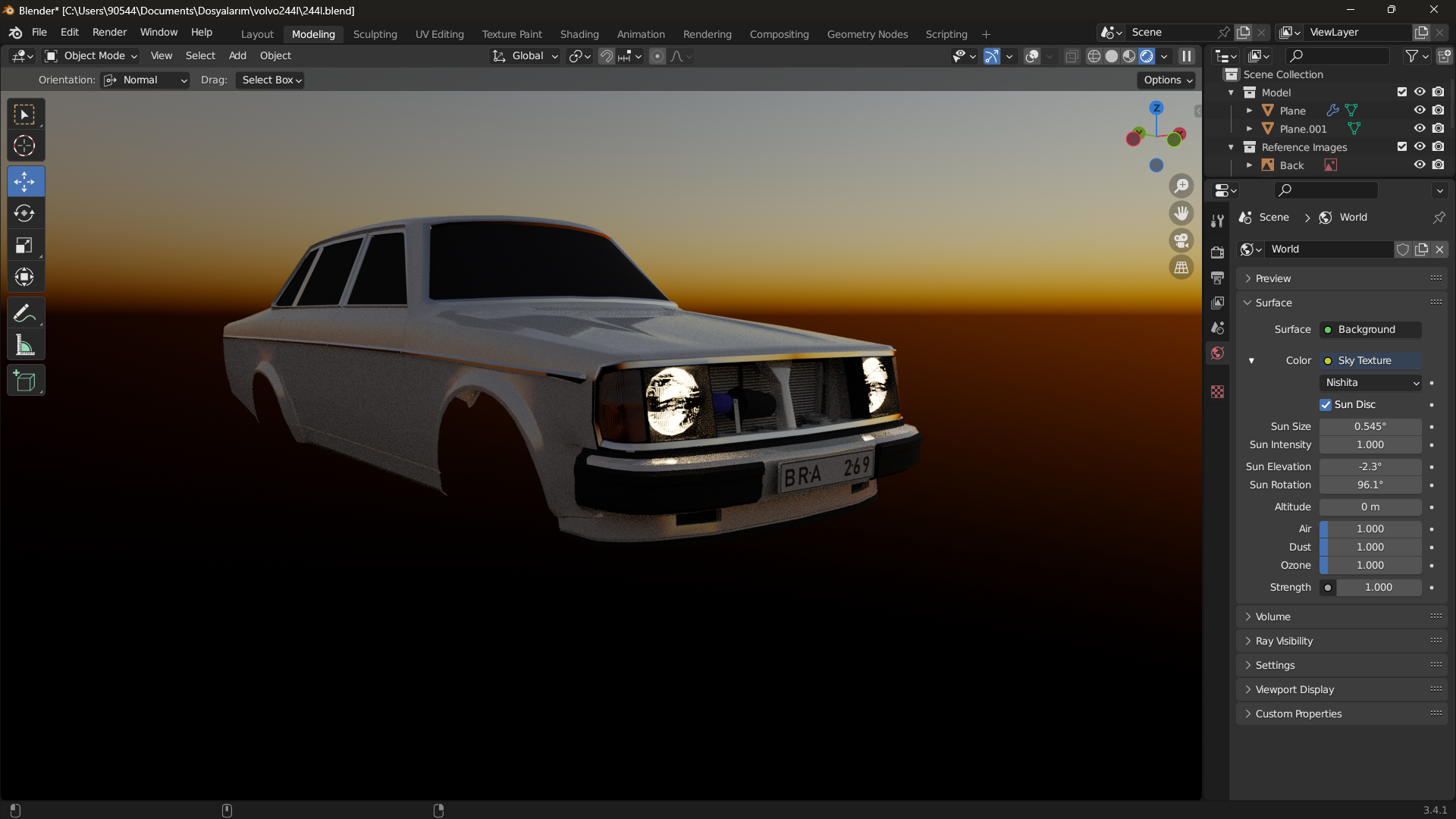Uncheck the Sun Disc checkbox
The height and width of the screenshot is (819, 1456).
tap(1326, 405)
